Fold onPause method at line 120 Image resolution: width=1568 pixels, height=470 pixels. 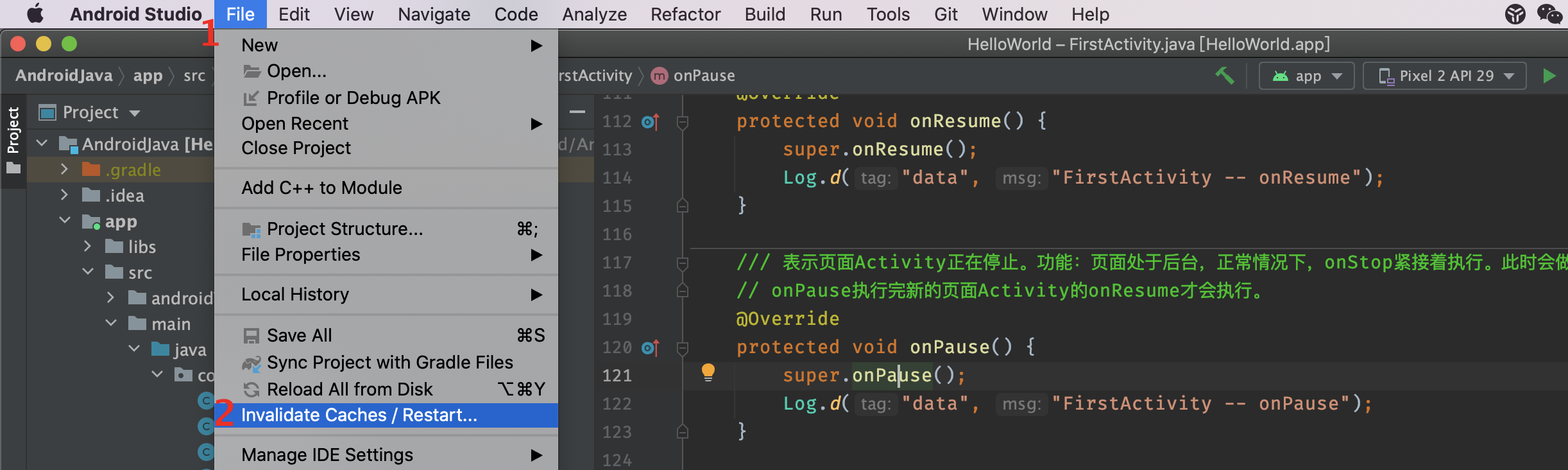(x=683, y=347)
